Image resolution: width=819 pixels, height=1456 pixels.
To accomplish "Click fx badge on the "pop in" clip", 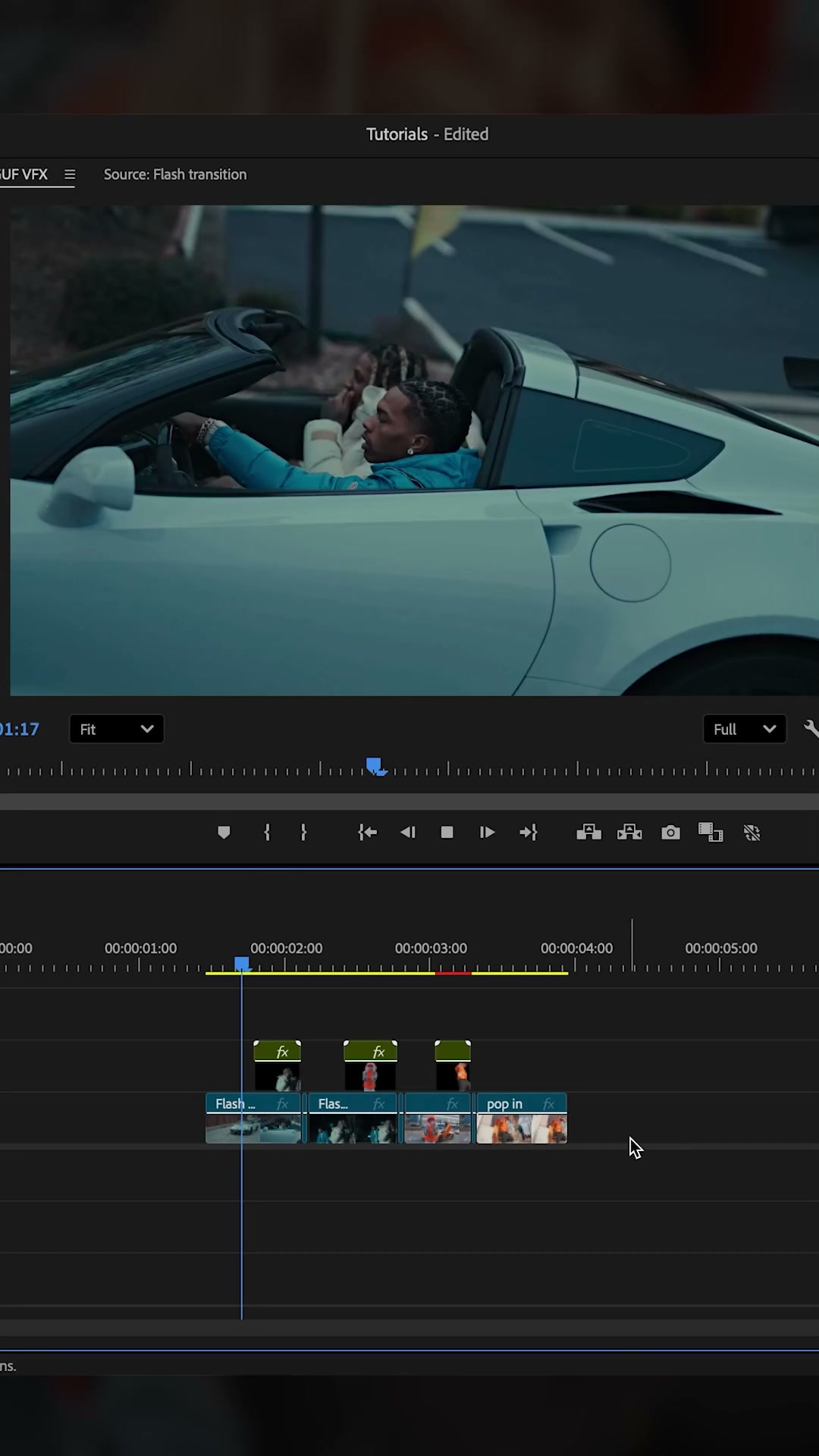I will tap(549, 1104).
